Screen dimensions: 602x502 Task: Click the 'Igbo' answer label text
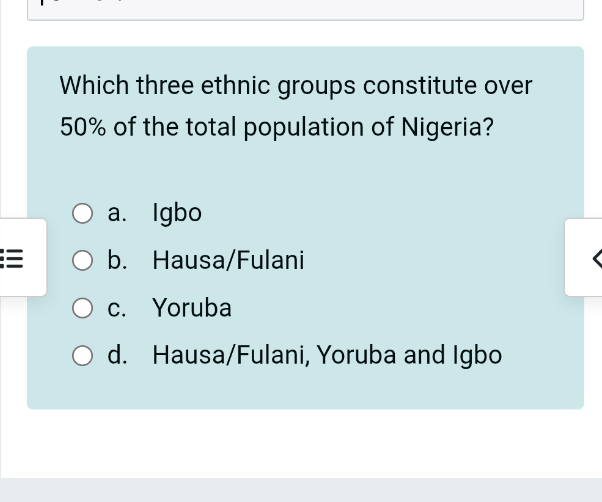[177, 213]
